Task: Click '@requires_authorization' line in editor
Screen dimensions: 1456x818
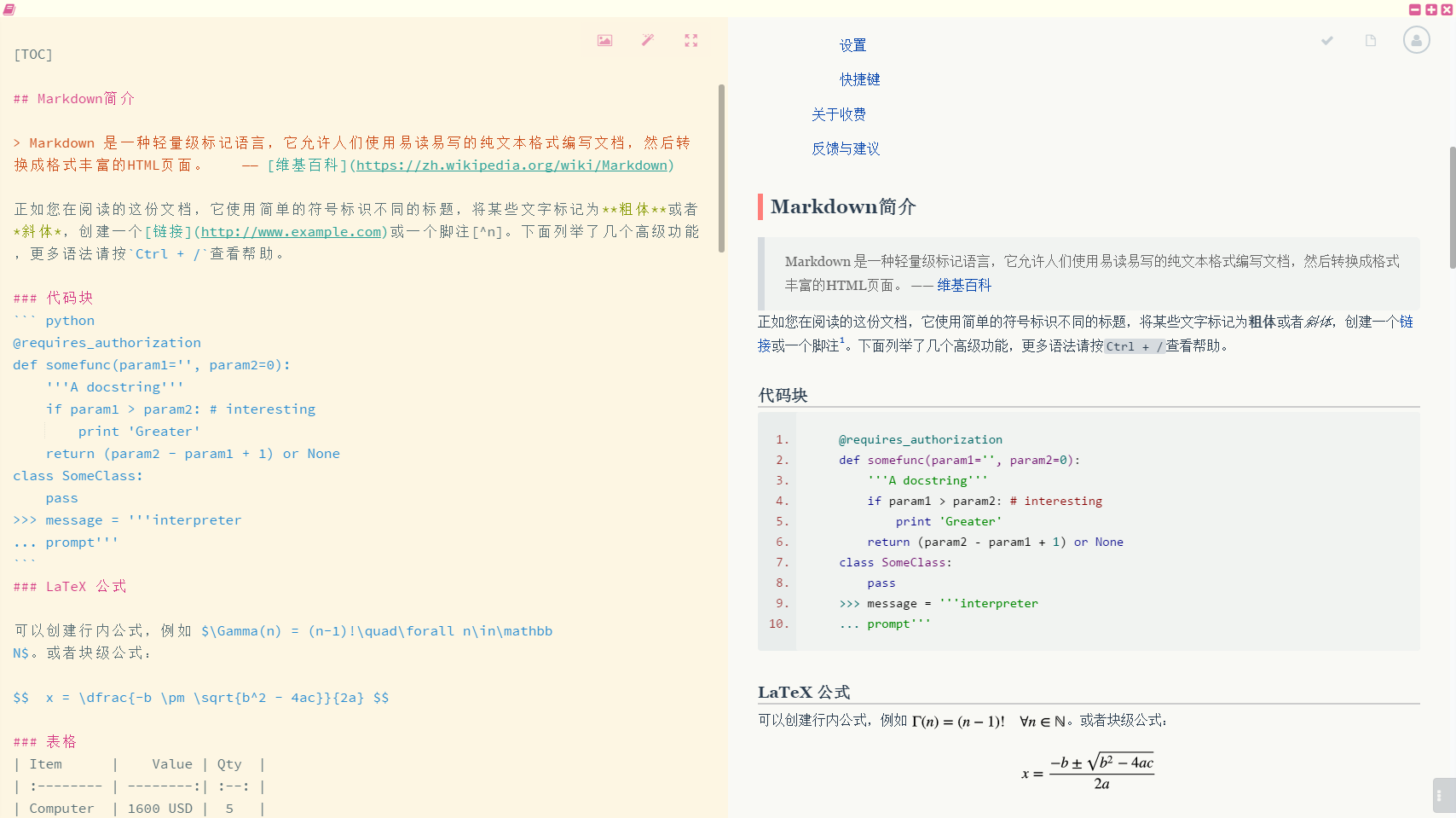Action: 107,343
